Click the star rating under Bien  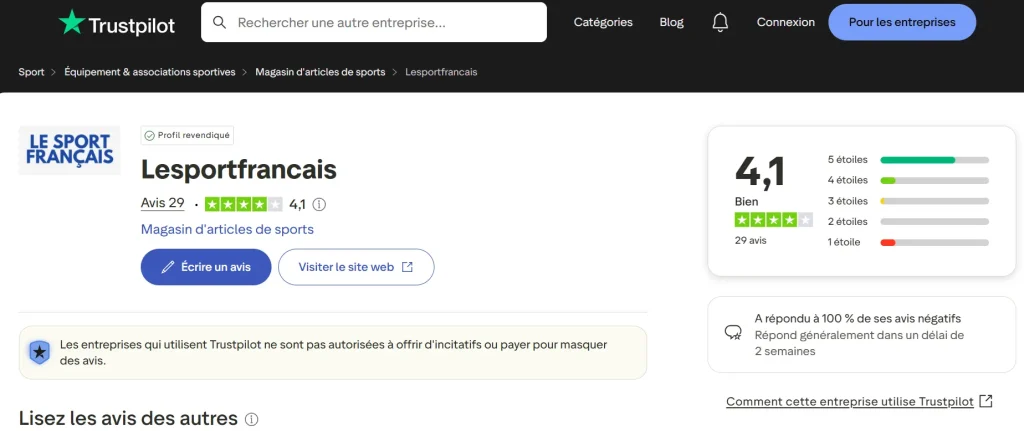pos(774,220)
